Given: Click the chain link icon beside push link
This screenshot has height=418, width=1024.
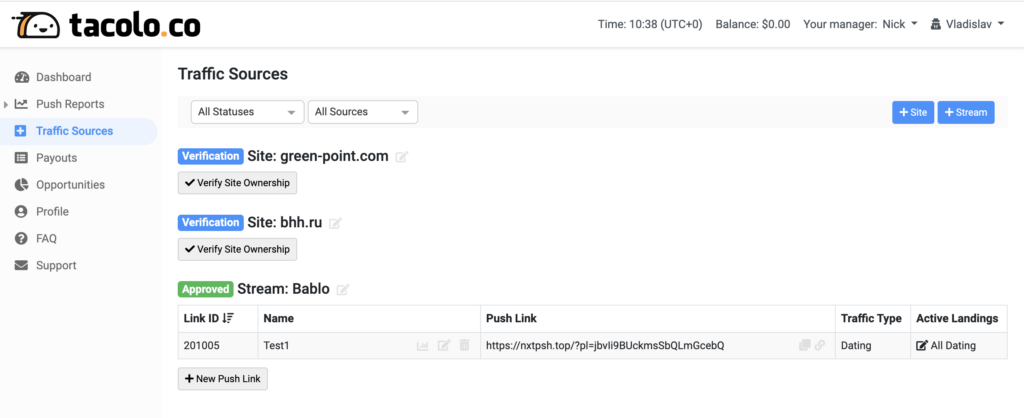Looking at the screenshot, I should pos(820,346).
